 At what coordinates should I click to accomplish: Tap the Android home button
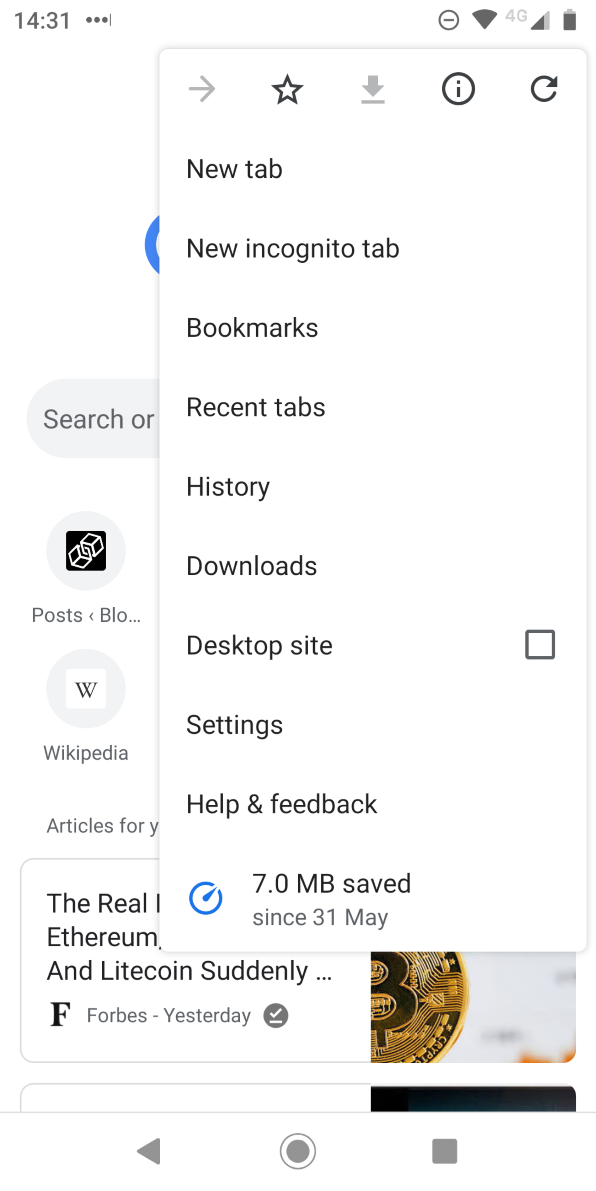(x=297, y=1150)
